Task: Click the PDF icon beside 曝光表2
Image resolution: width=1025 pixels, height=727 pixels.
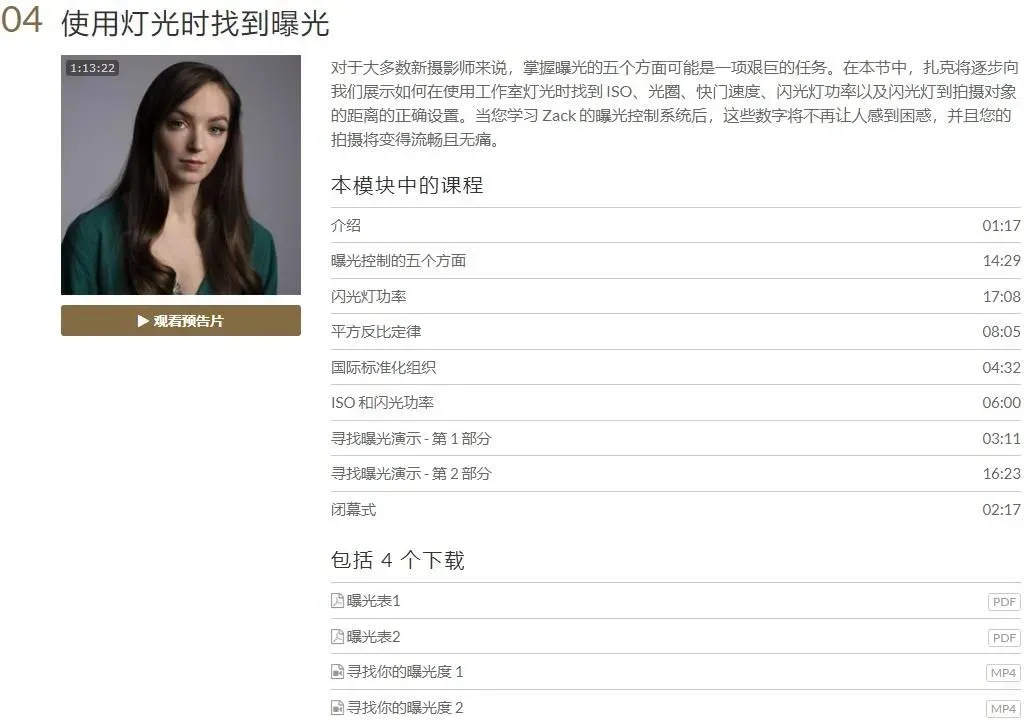Action: 337,637
